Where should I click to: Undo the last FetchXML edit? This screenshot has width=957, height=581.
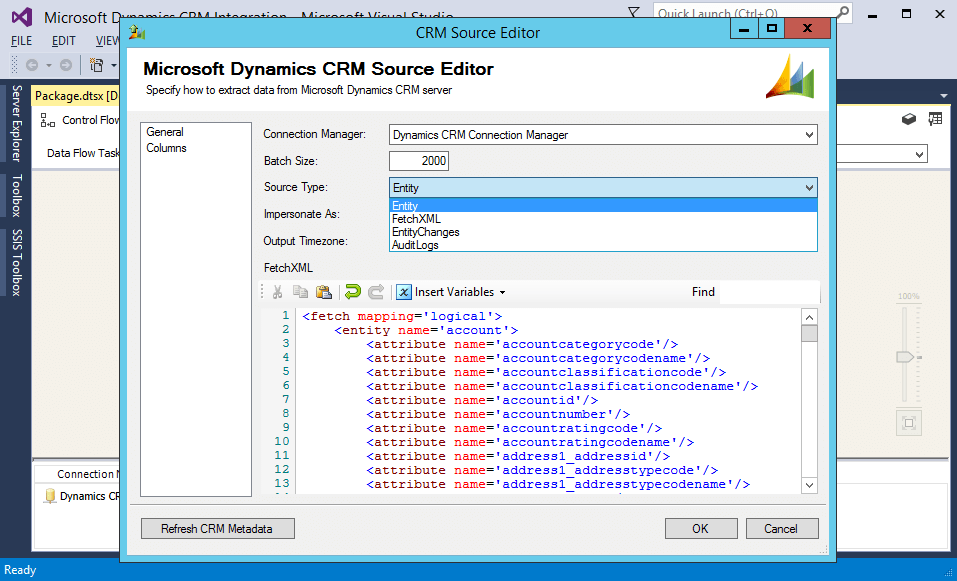[x=352, y=292]
